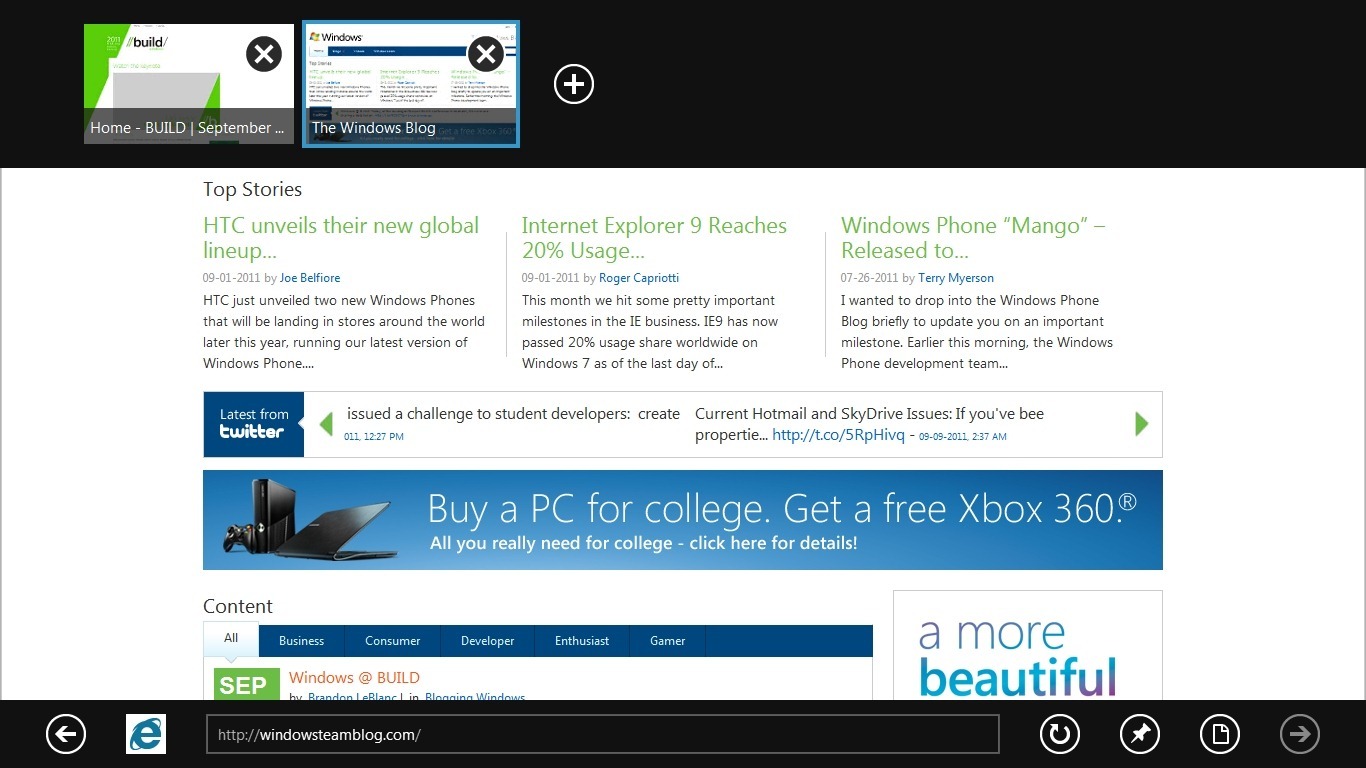Click the 'Top Stories' heading
The width and height of the screenshot is (1366, 768).
point(252,189)
